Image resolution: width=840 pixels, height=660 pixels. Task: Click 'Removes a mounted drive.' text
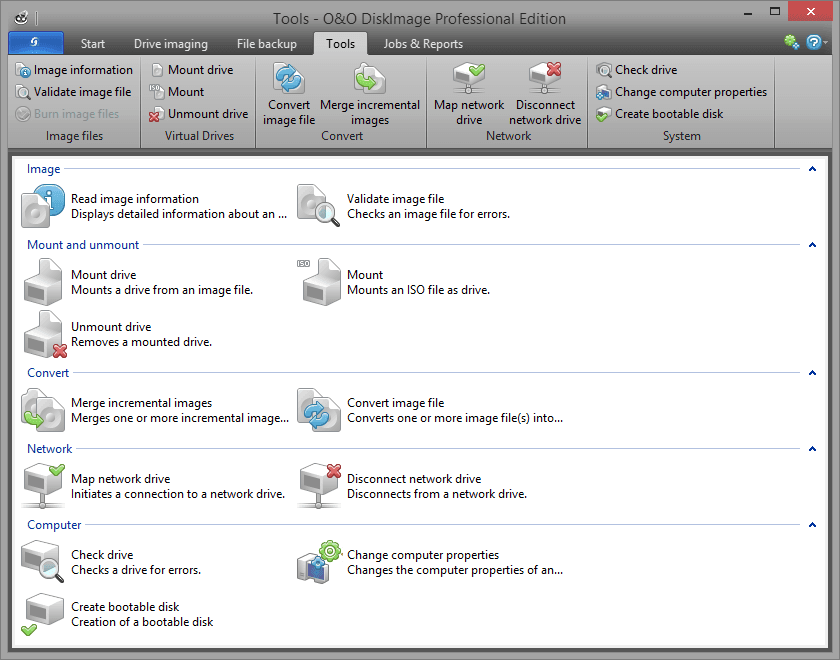coord(141,342)
